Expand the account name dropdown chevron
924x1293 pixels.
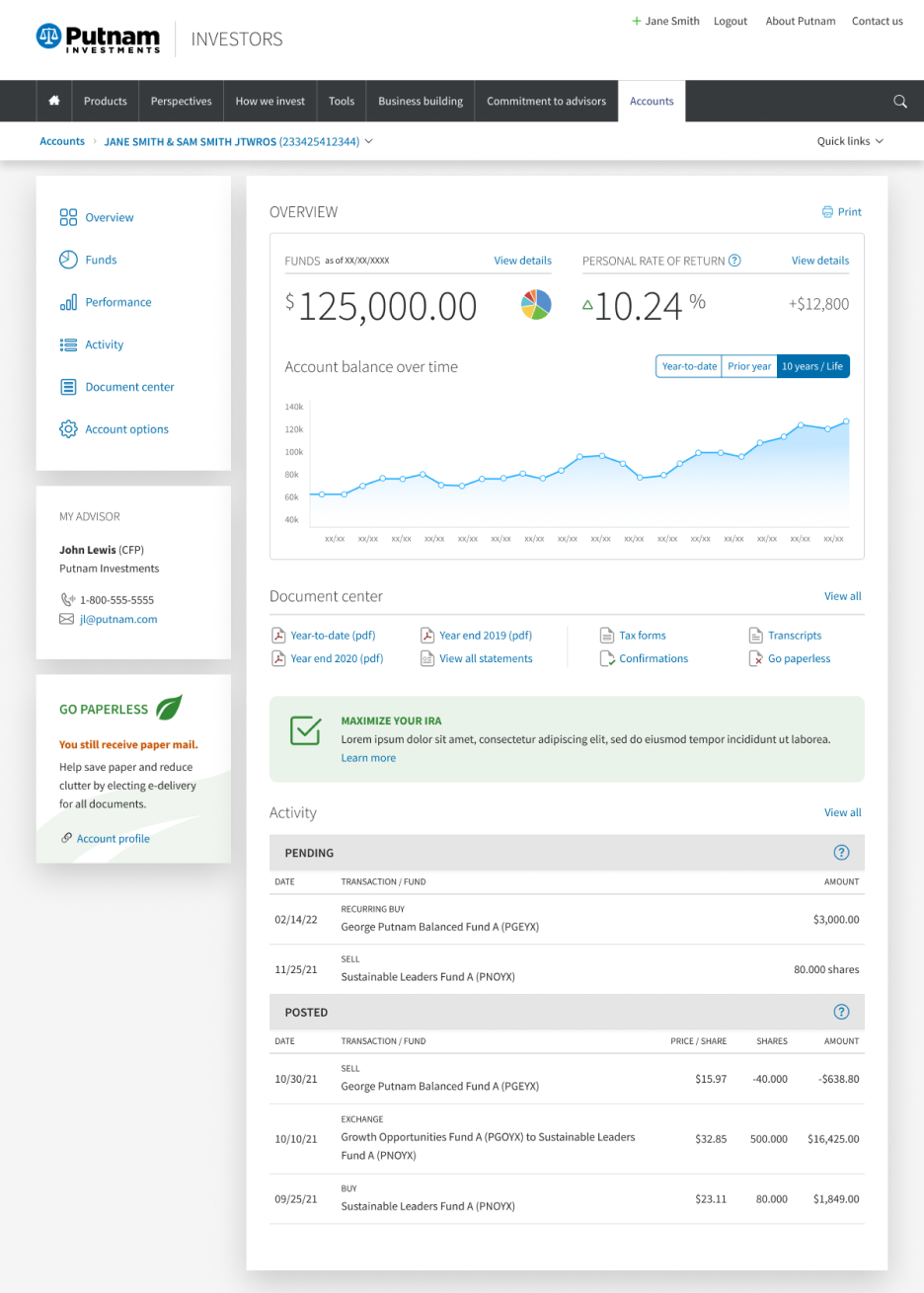(x=369, y=141)
